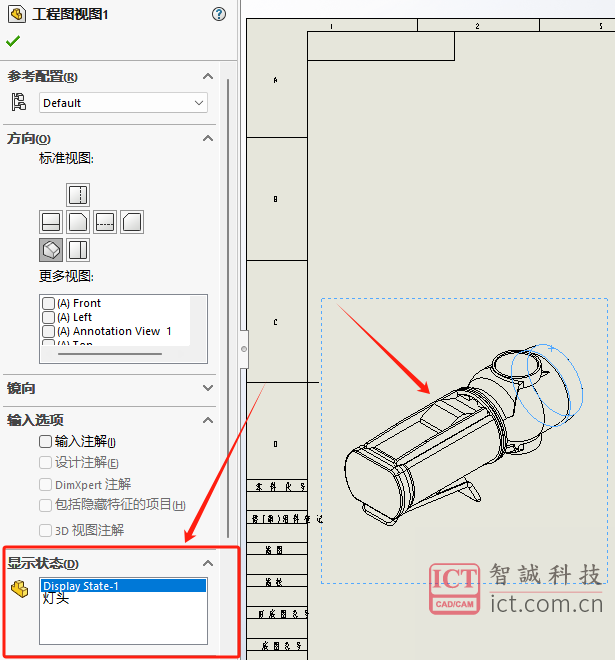Click the display state yellow part icon
Viewport: 615px width, 660px height.
[19, 589]
